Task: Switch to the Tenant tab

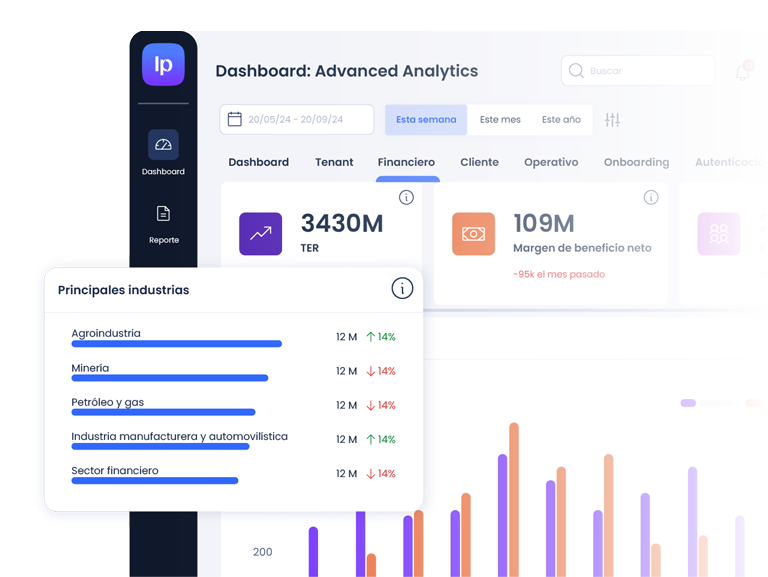Action: pos(334,162)
